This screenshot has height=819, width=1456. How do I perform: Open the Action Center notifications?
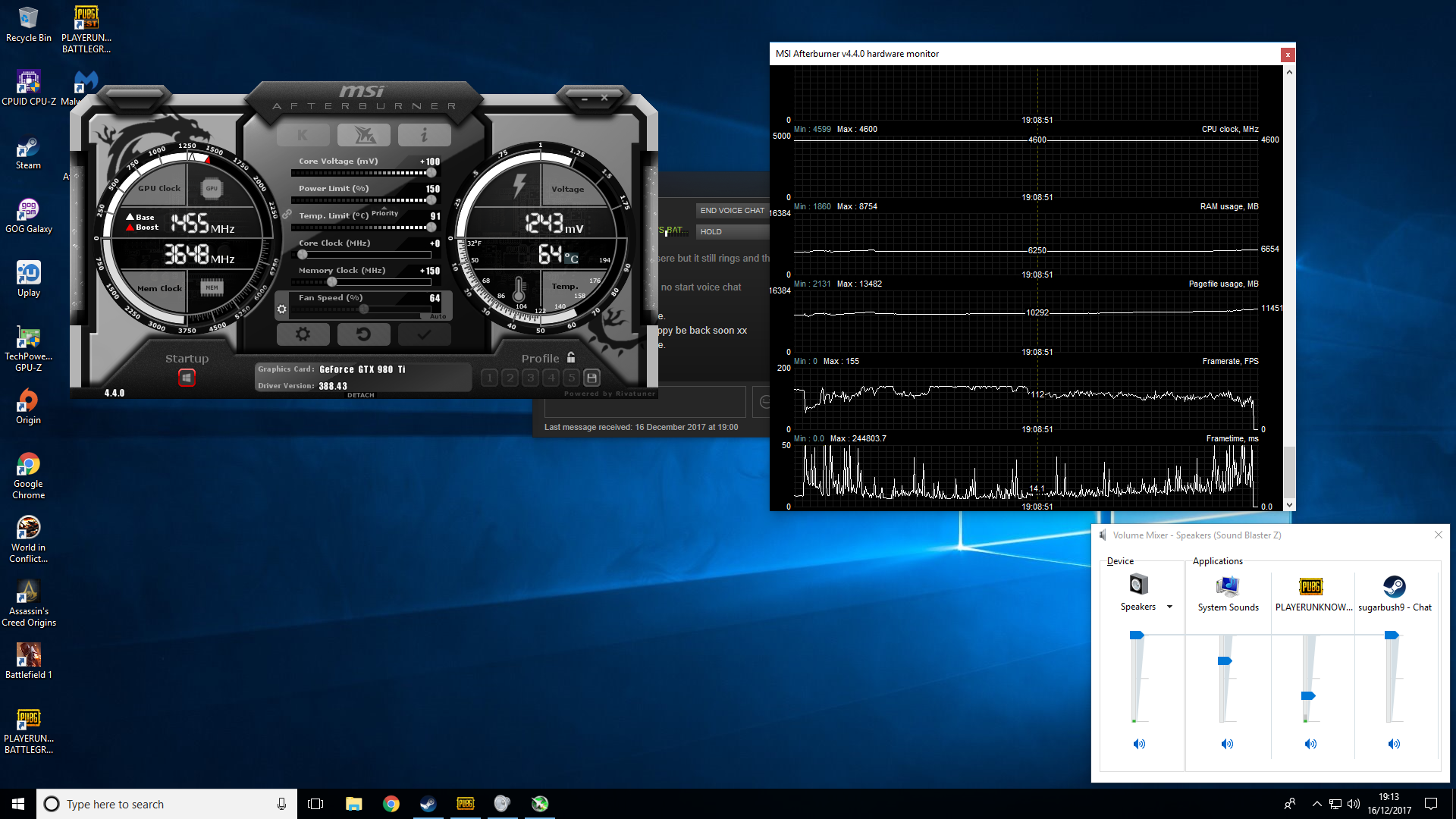[x=1431, y=804]
